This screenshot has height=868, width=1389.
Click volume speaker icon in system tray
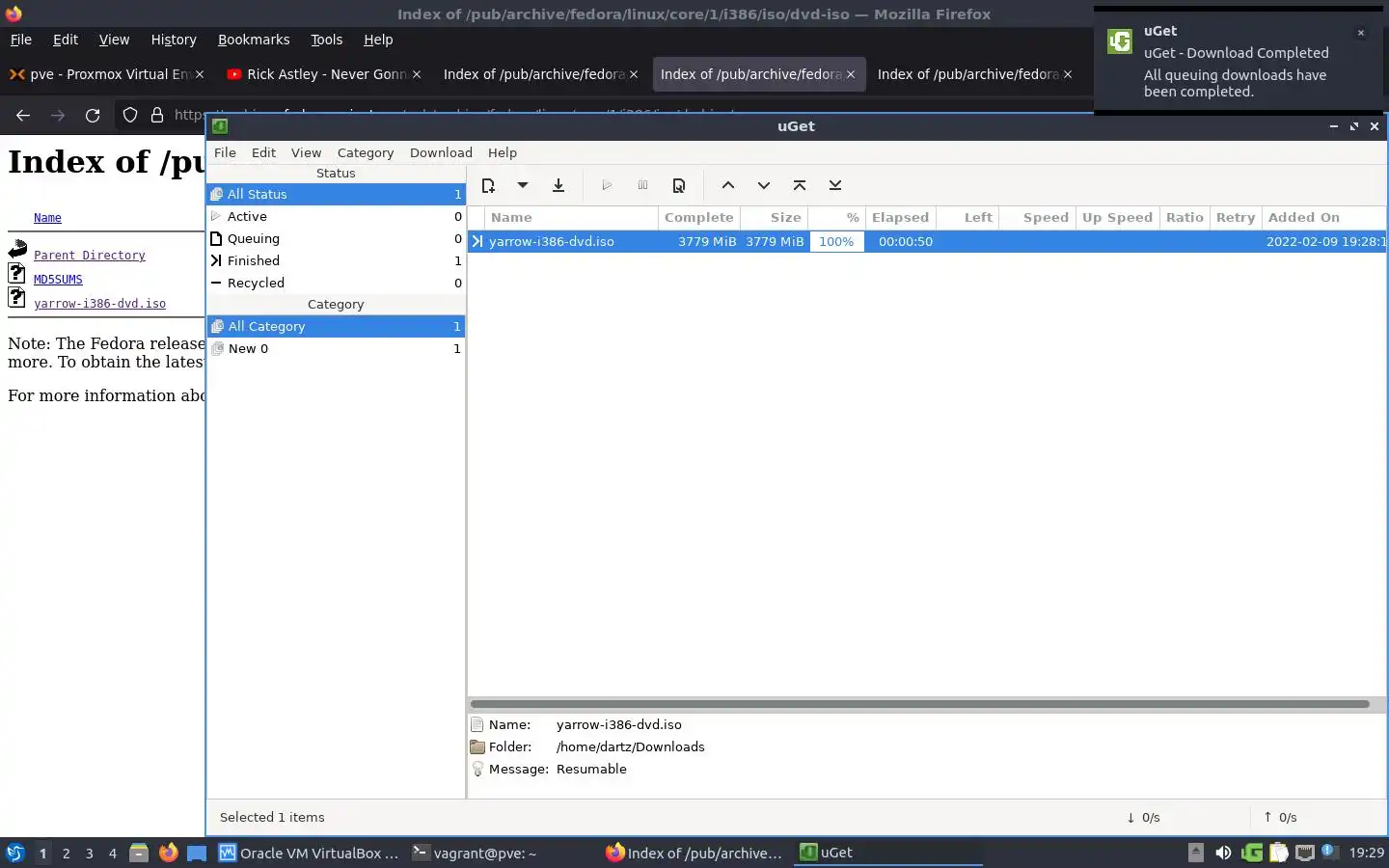point(1223,853)
